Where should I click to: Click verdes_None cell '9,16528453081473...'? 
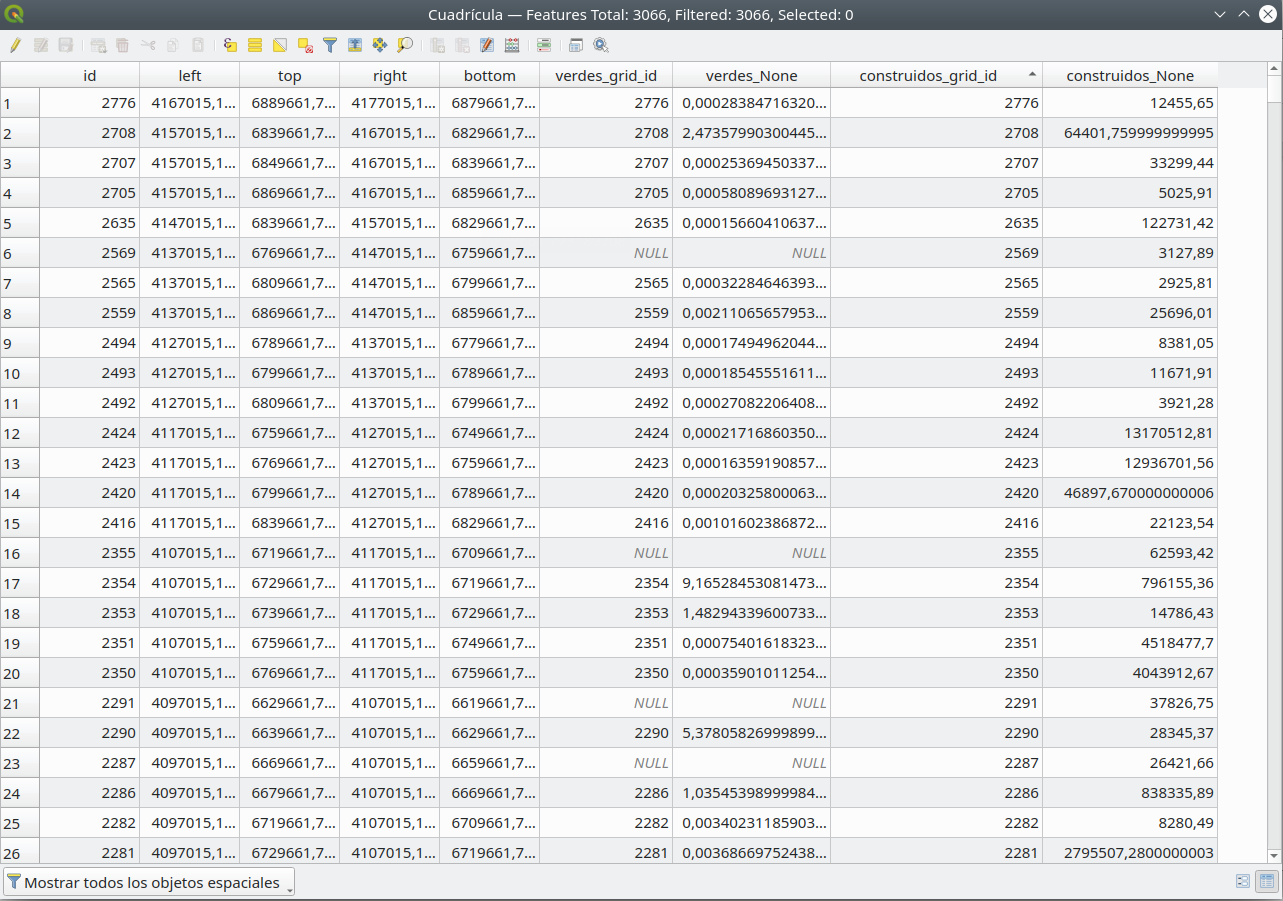752,583
